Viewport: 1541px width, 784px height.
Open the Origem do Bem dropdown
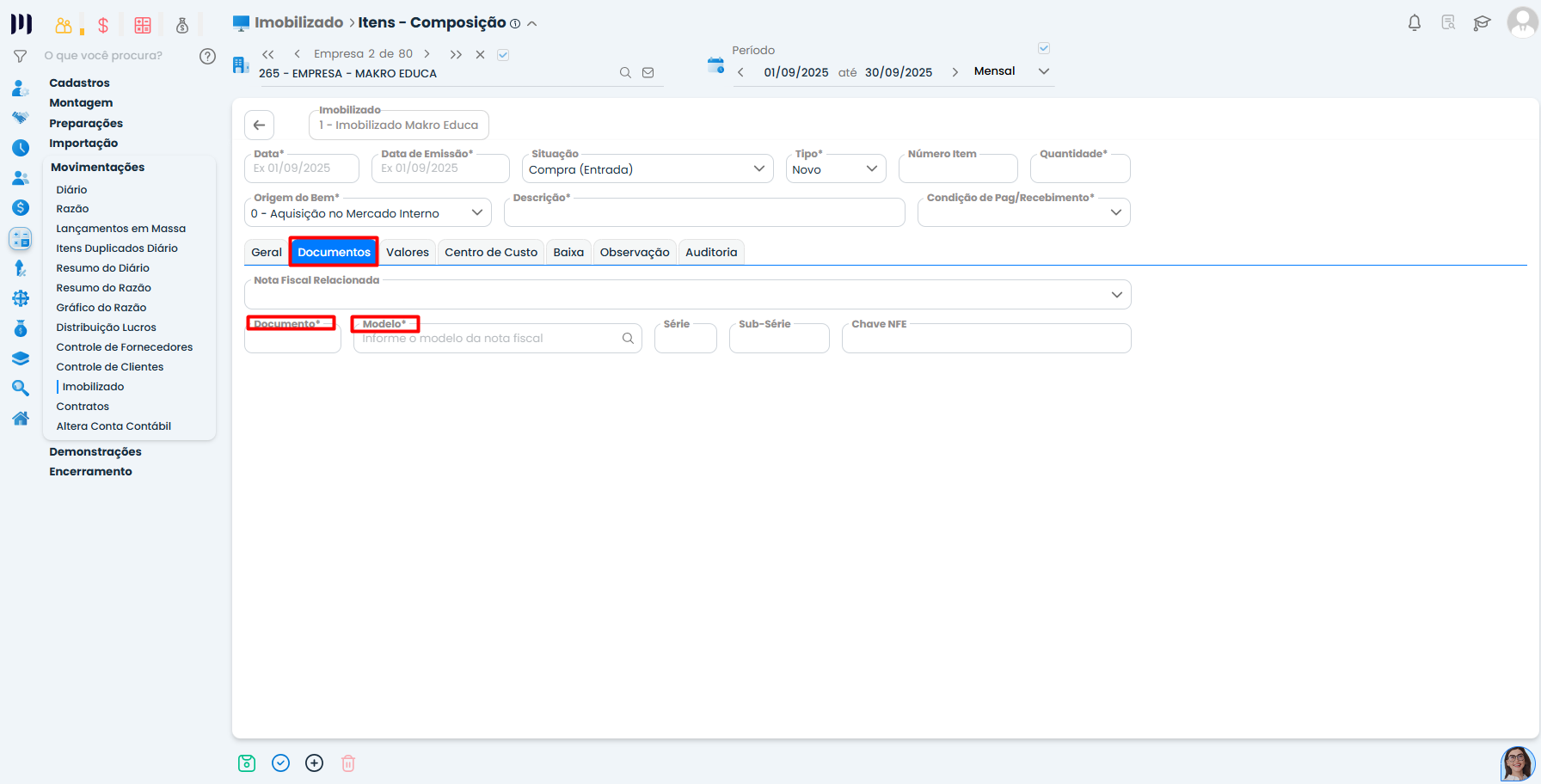click(476, 213)
